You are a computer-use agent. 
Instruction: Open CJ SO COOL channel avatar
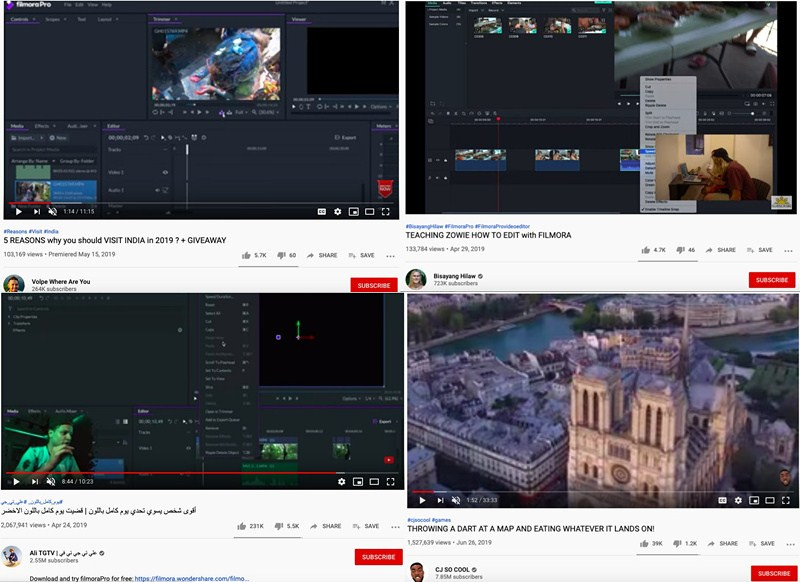417,572
